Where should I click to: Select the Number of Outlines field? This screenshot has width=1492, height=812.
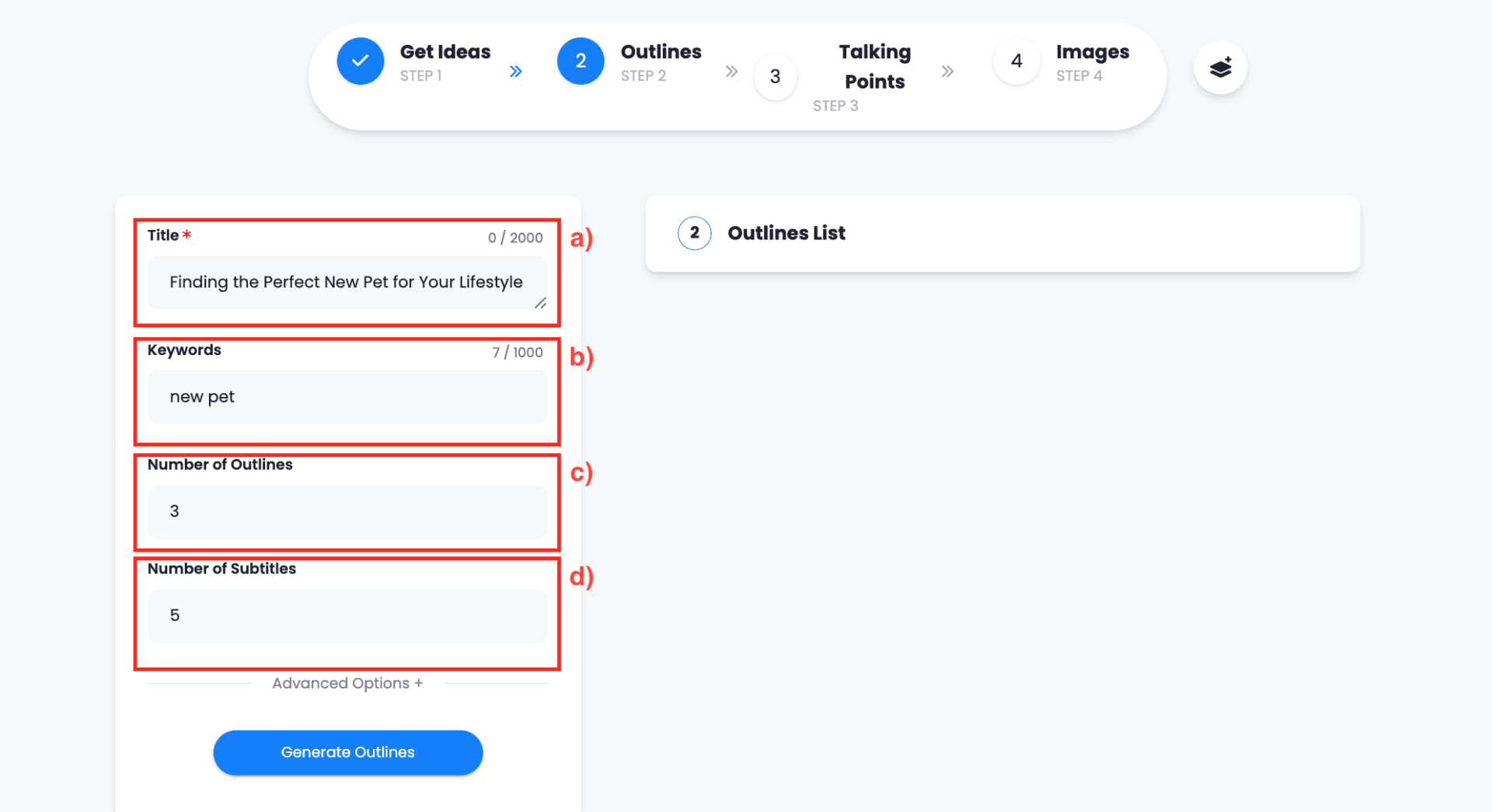click(x=347, y=511)
